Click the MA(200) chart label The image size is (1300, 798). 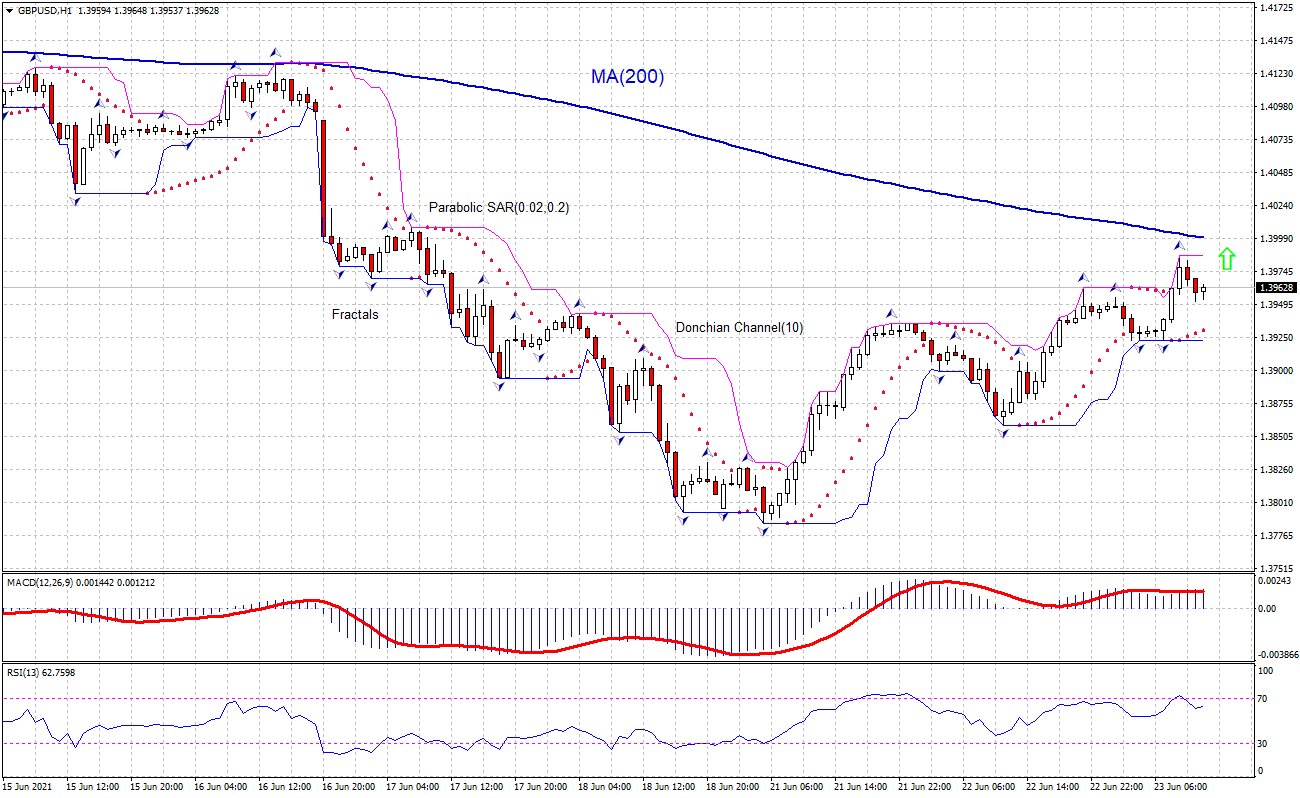pos(628,74)
